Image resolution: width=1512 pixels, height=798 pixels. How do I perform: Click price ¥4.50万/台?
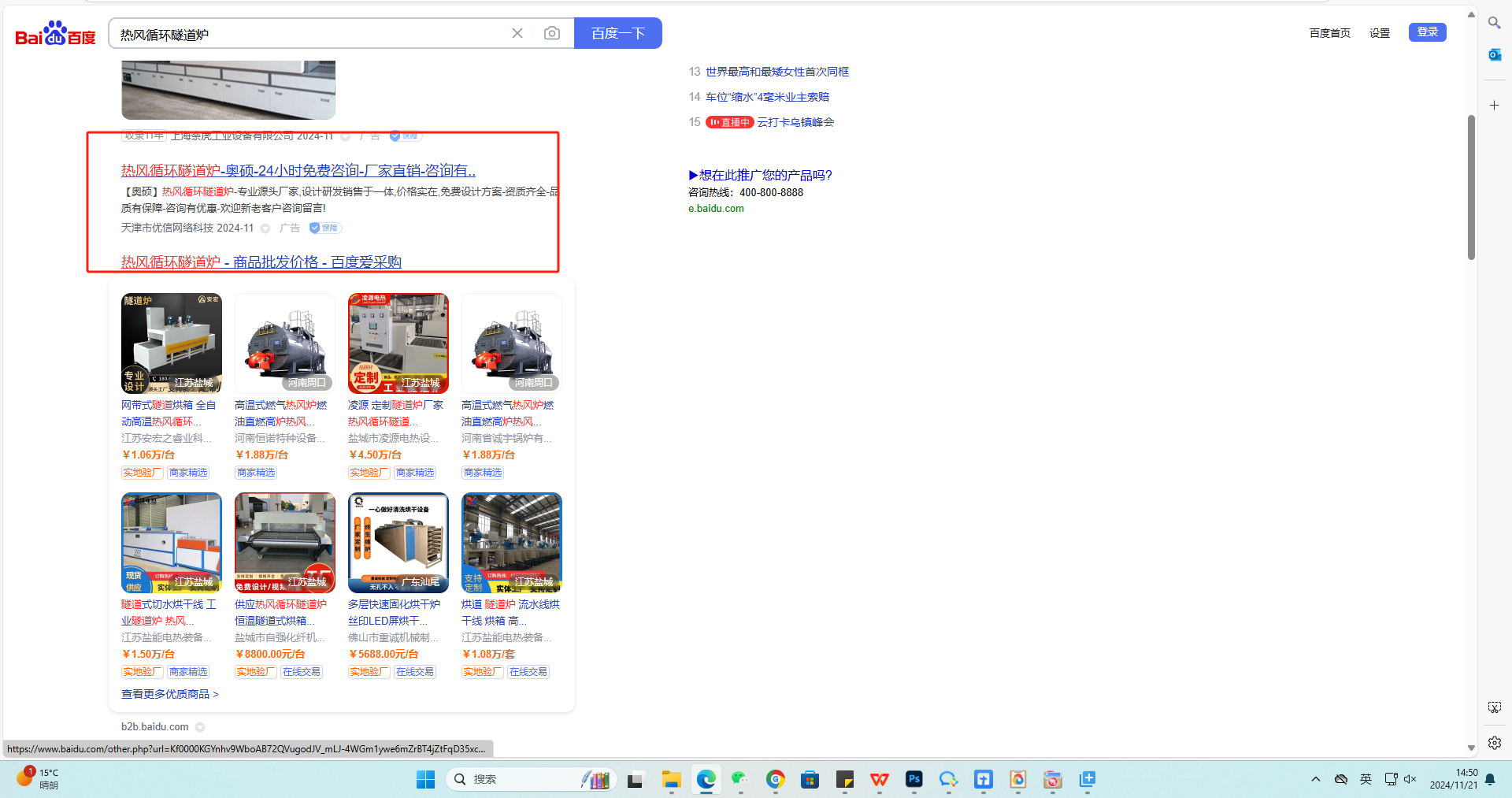376,455
